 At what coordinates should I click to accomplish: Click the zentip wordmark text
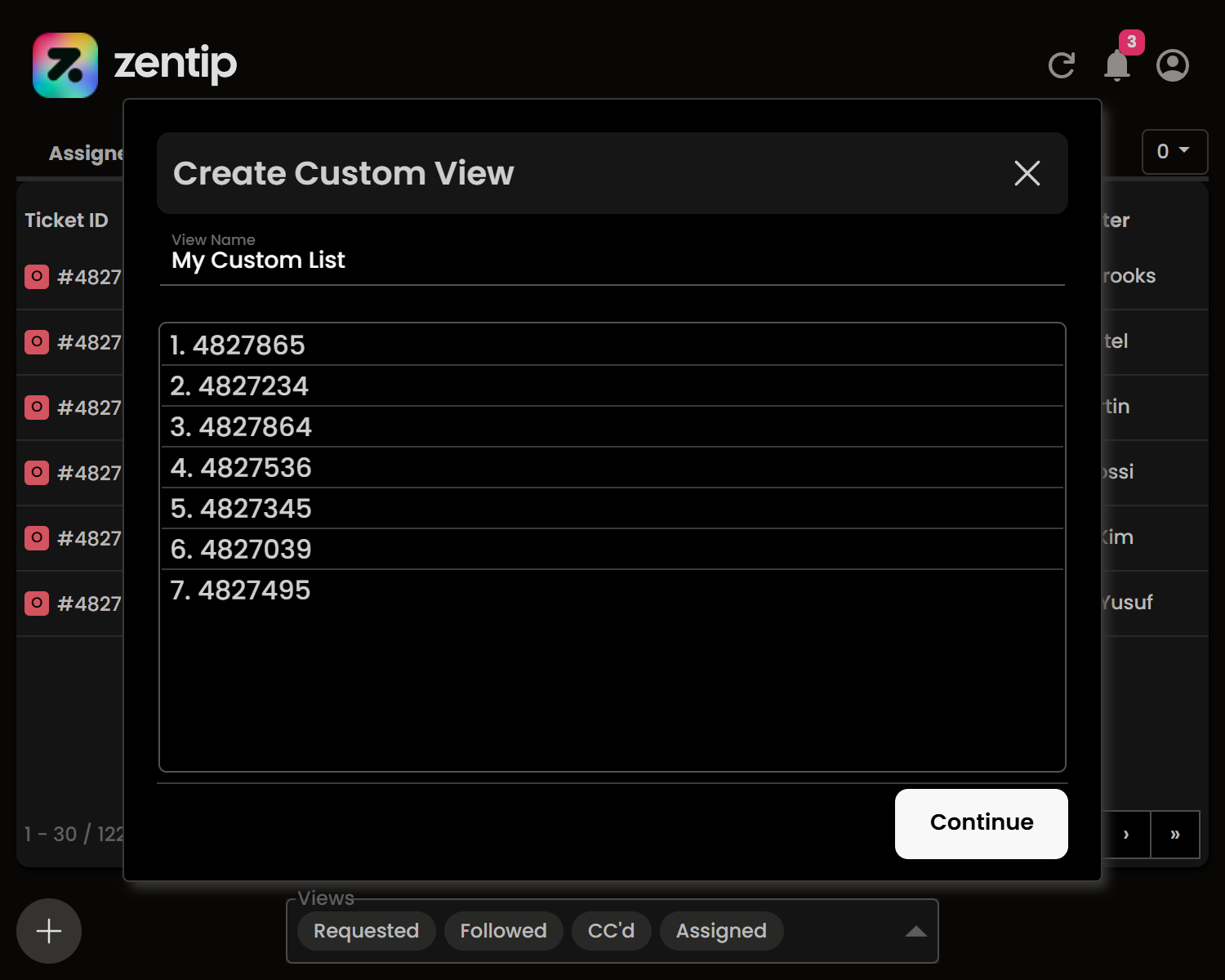pos(176,64)
